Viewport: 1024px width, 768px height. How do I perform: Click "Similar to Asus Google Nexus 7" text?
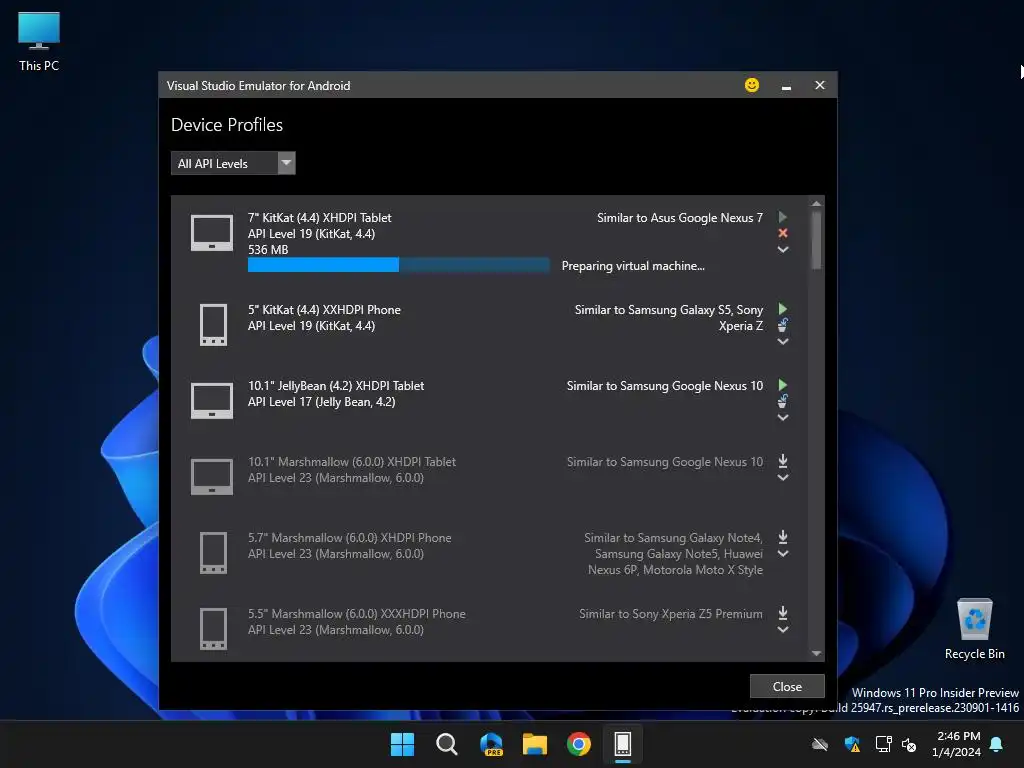(680, 217)
